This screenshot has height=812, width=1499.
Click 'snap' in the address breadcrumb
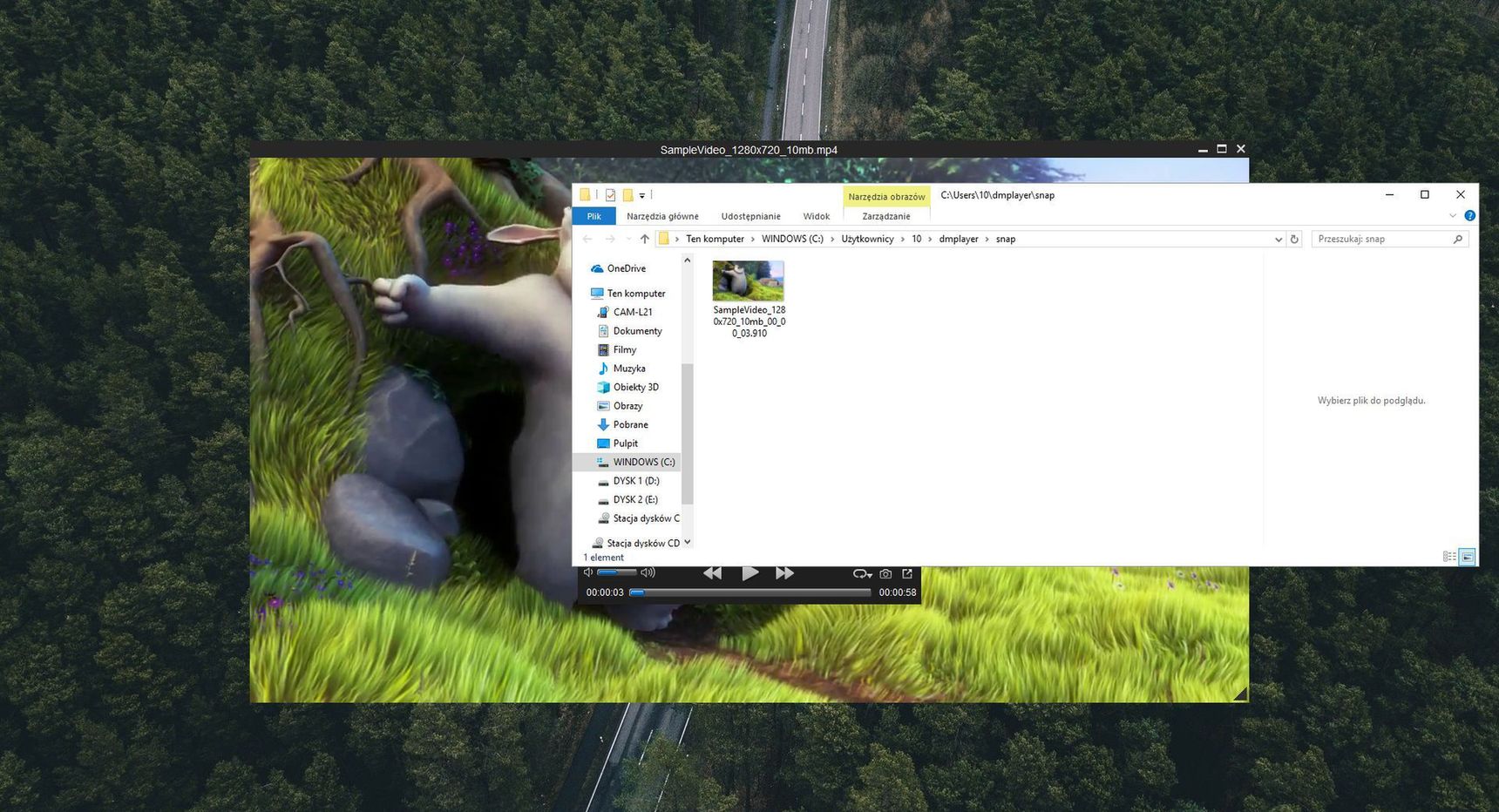tap(1006, 239)
